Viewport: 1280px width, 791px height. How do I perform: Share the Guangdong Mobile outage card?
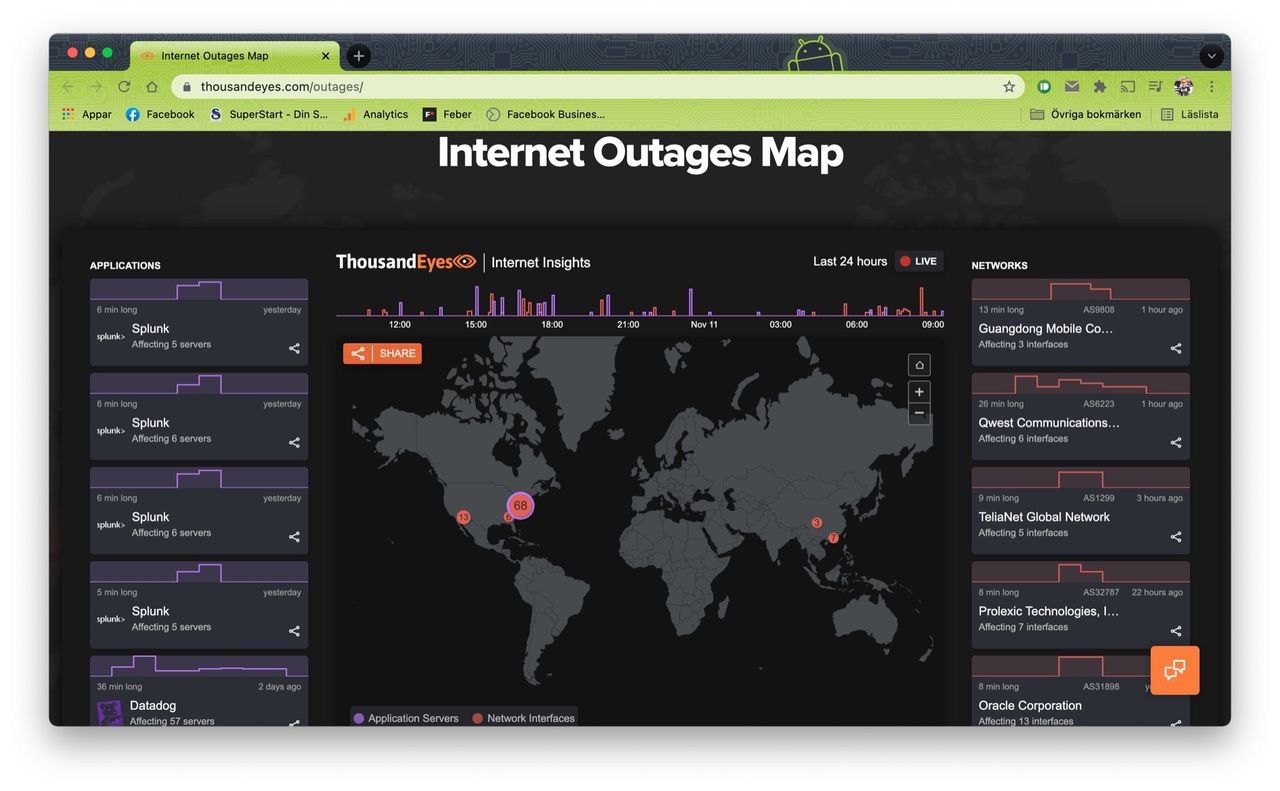[x=1176, y=349]
